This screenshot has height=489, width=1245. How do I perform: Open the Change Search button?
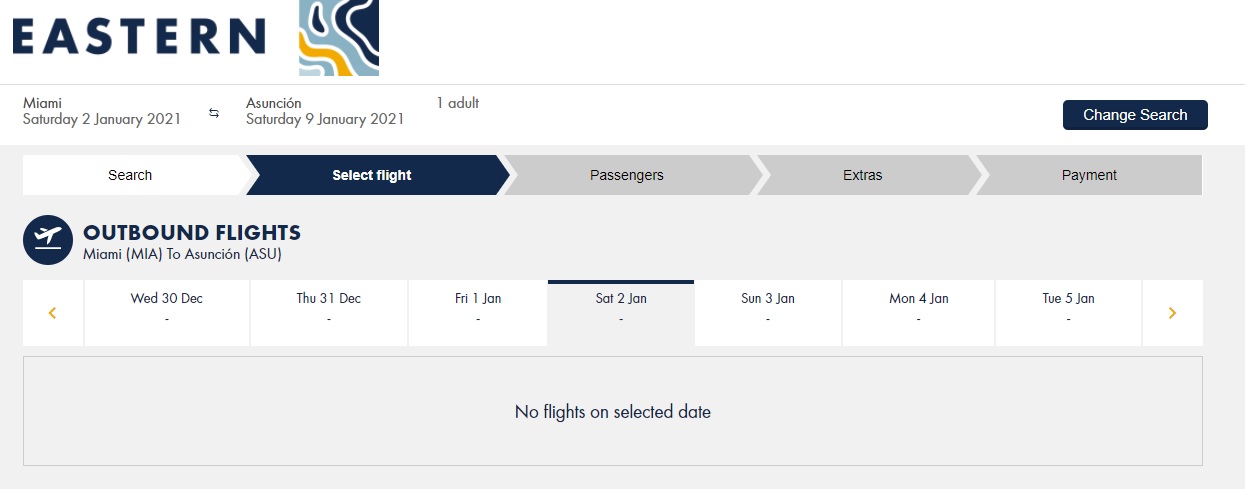(1135, 115)
